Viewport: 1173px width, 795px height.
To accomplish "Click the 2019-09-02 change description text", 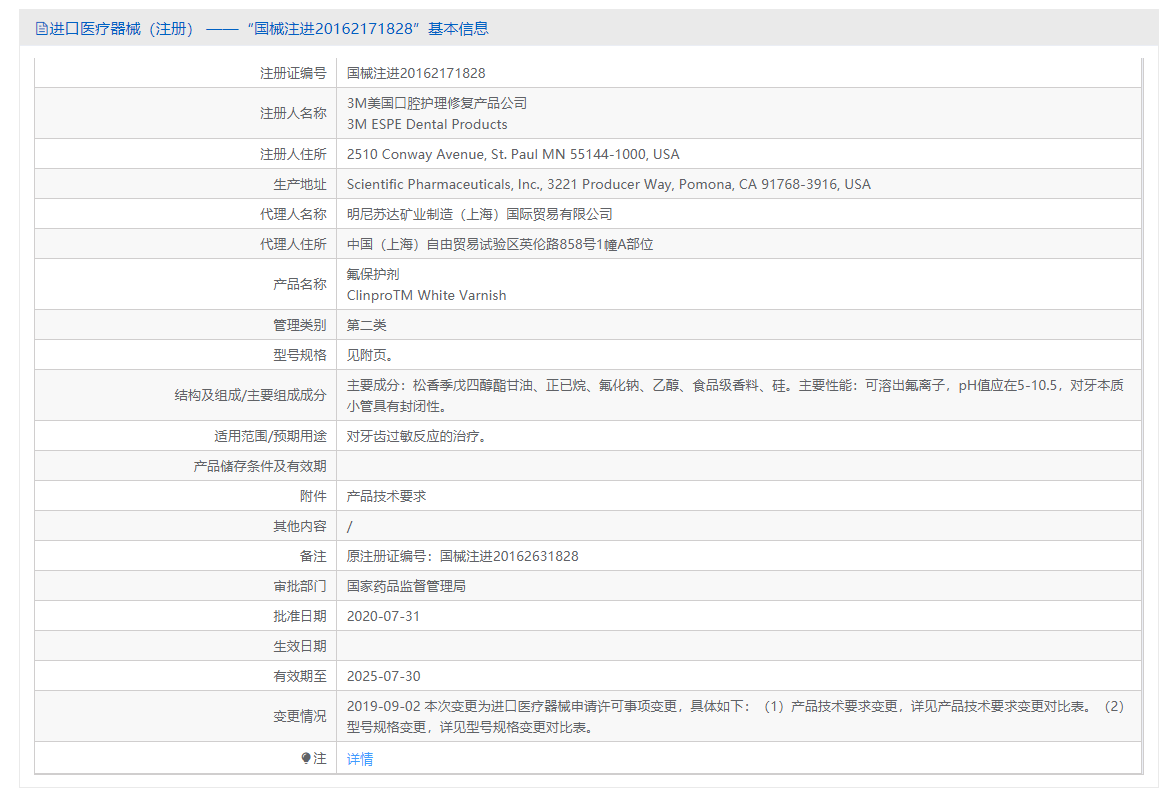I will [735, 716].
